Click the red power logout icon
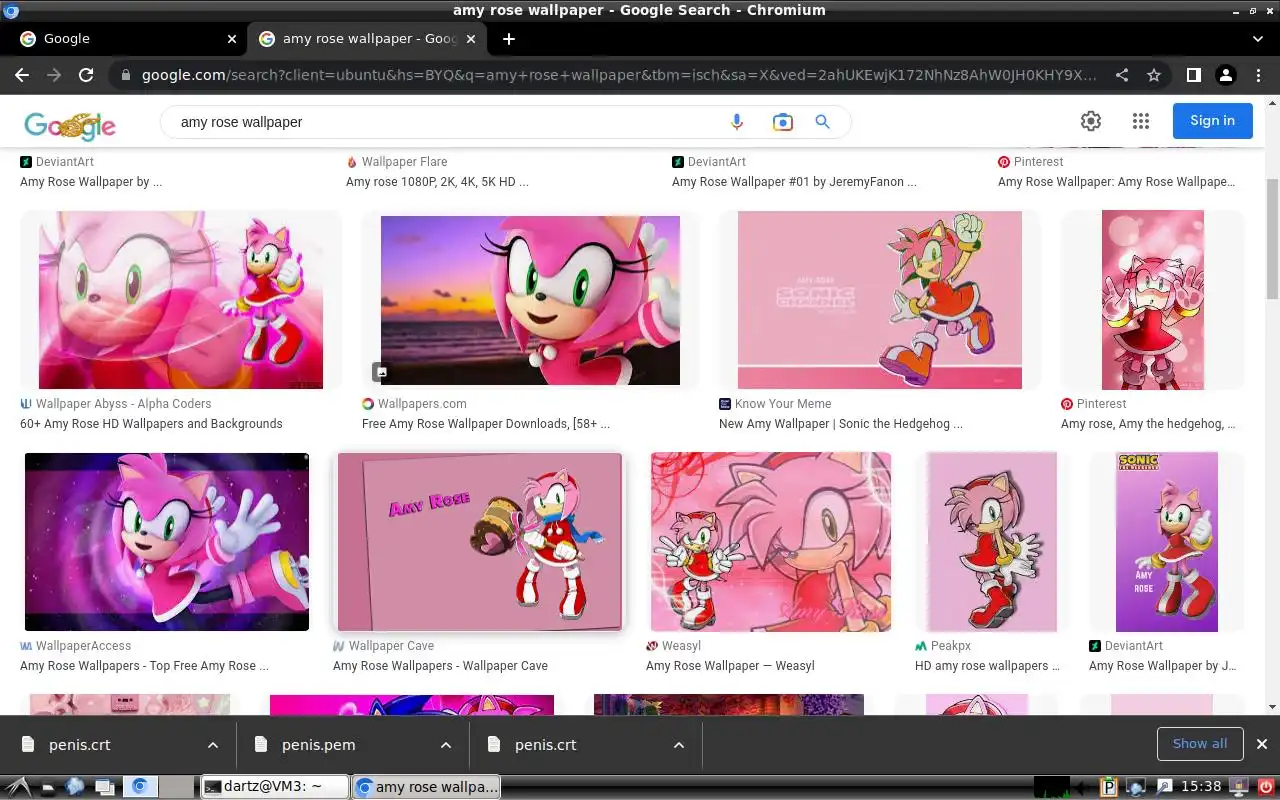This screenshot has width=1280, height=800. (1266, 787)
